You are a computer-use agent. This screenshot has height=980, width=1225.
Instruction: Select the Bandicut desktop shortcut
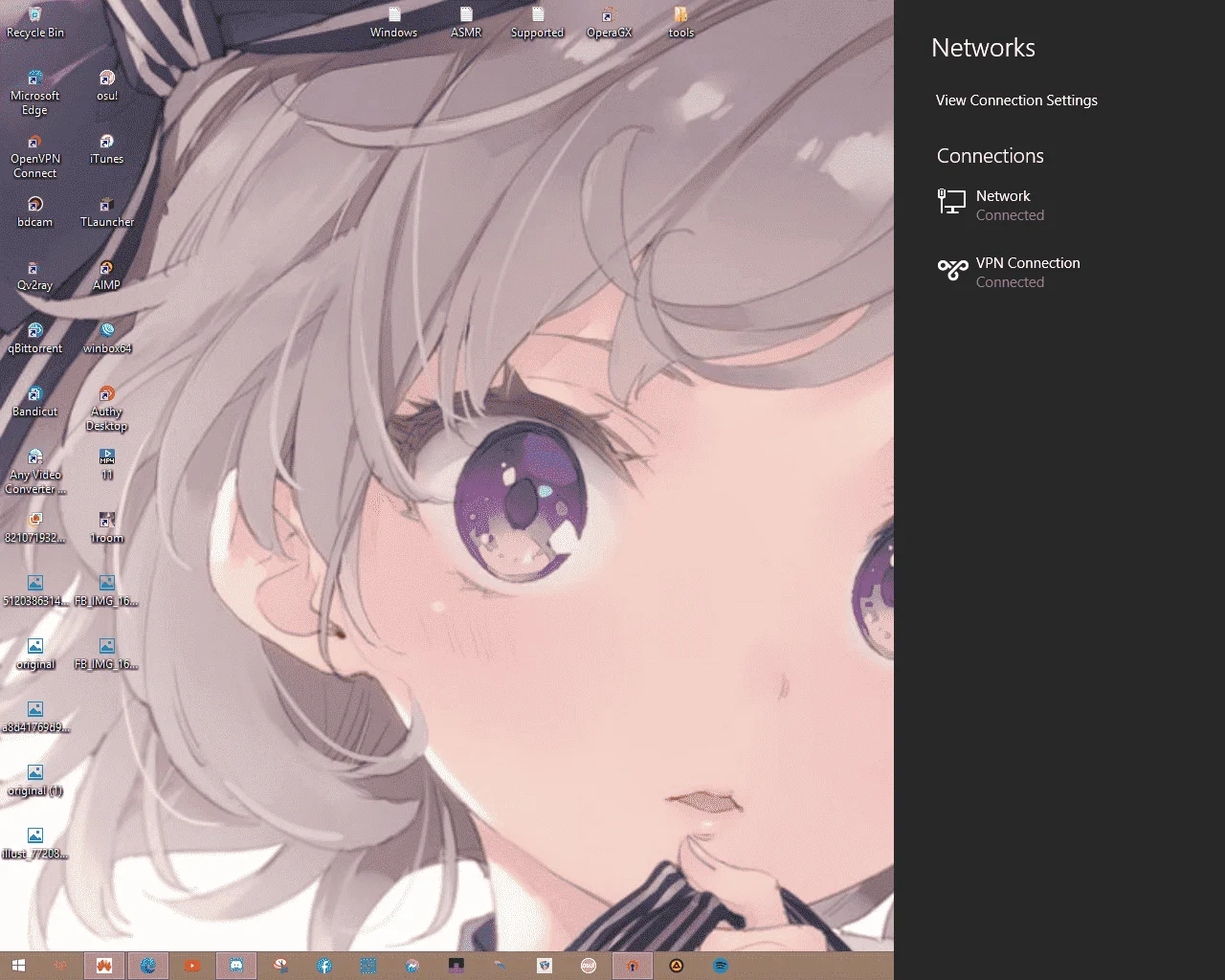[x=35, y=402]
